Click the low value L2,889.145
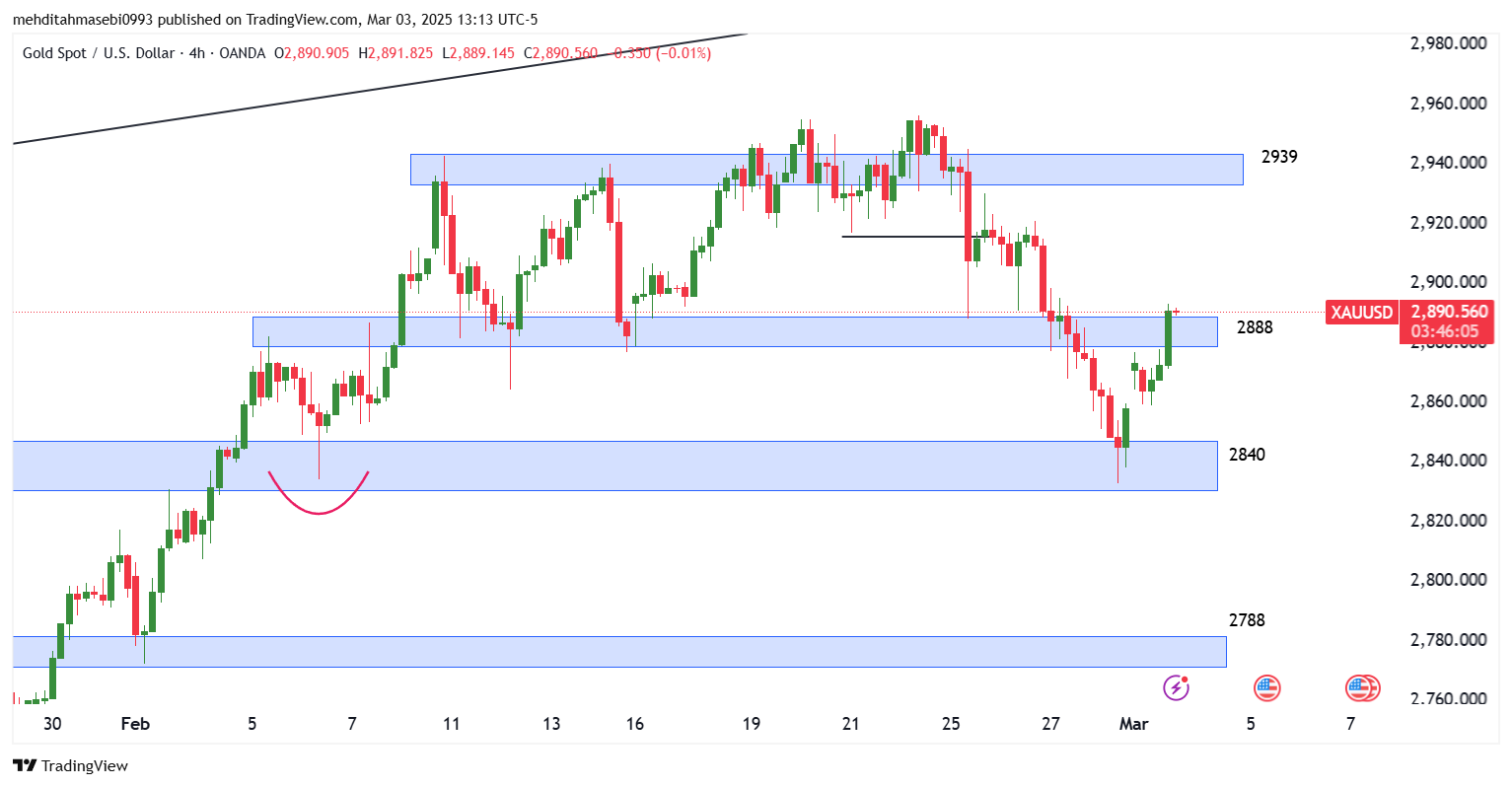The image size is (1512, 787). coord(478,53)
